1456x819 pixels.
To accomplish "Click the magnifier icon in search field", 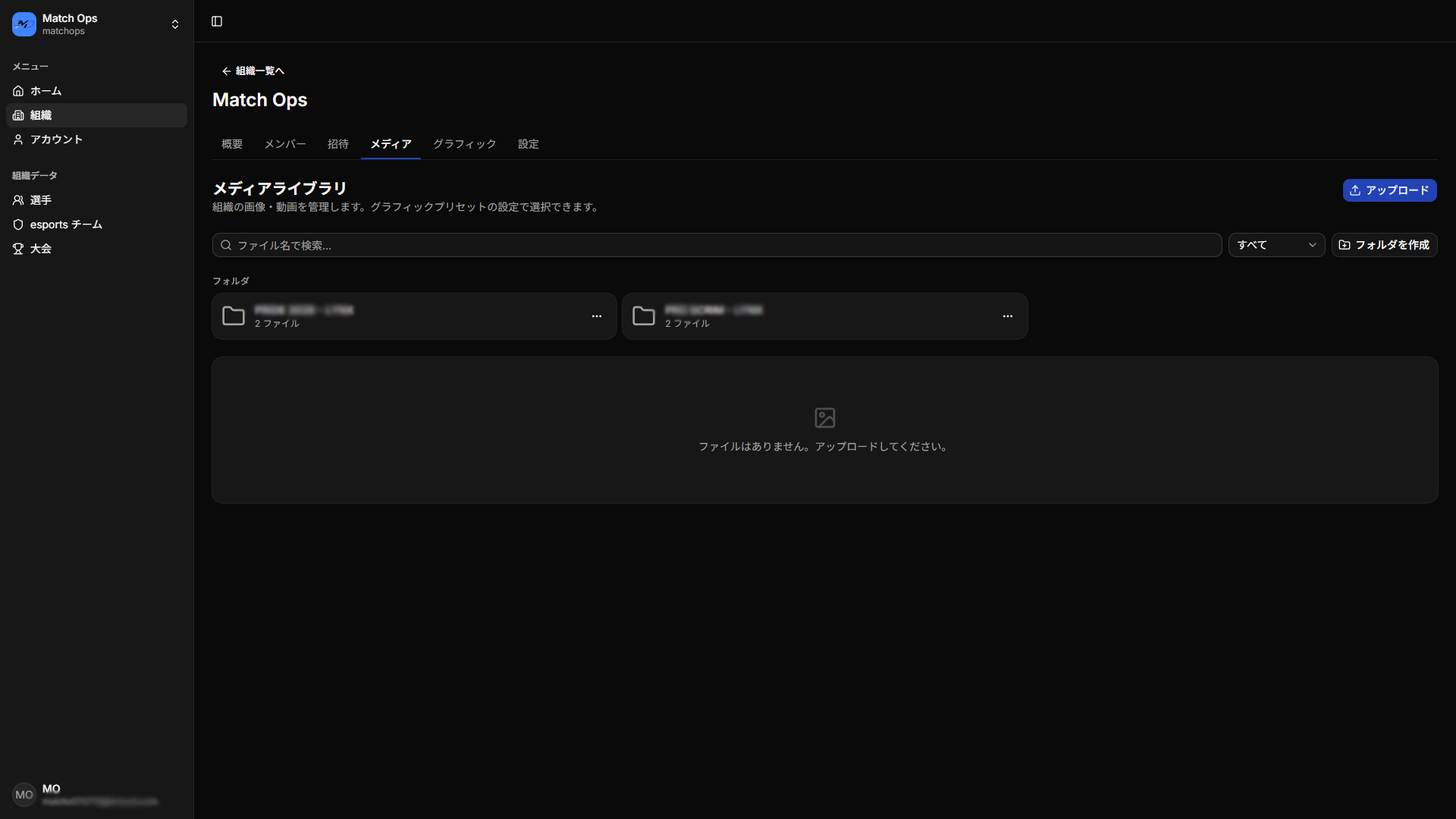I will pyautogui.click(x=226, y=245).
